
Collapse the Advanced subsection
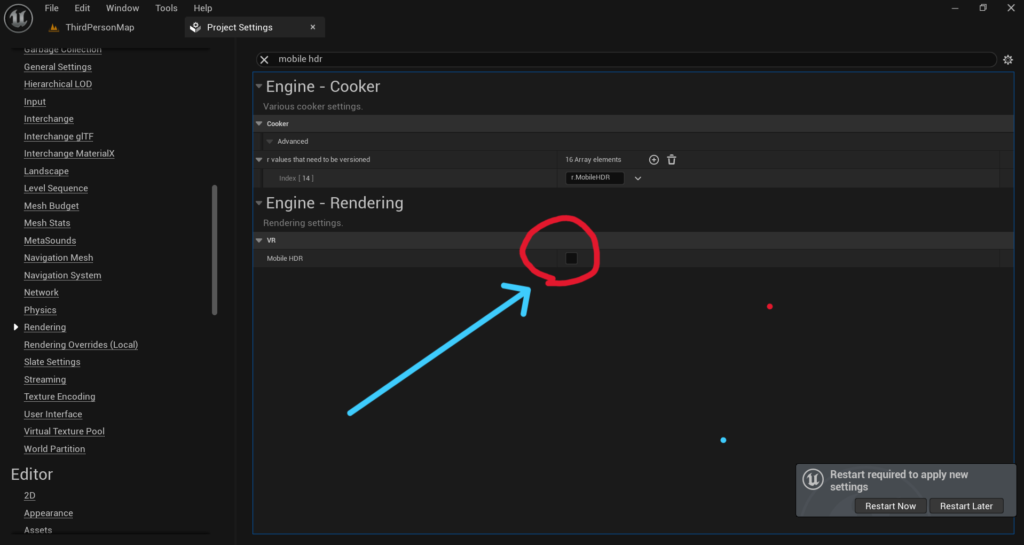[270, 142]
